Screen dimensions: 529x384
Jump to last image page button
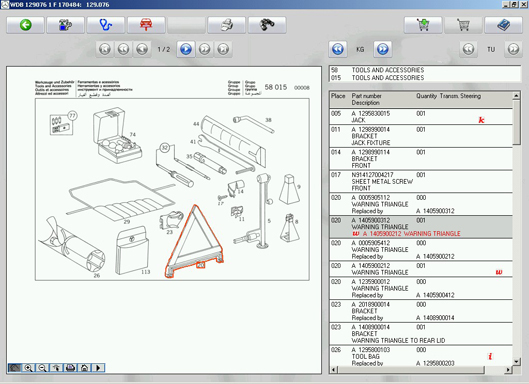pyautogui.click(x=223, y=49)
